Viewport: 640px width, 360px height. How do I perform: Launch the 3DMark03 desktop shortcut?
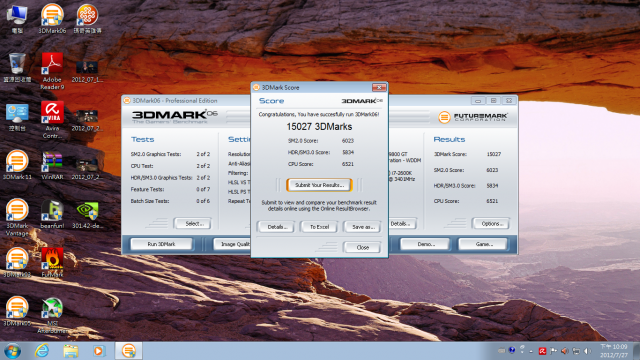(x=17, y=262)
